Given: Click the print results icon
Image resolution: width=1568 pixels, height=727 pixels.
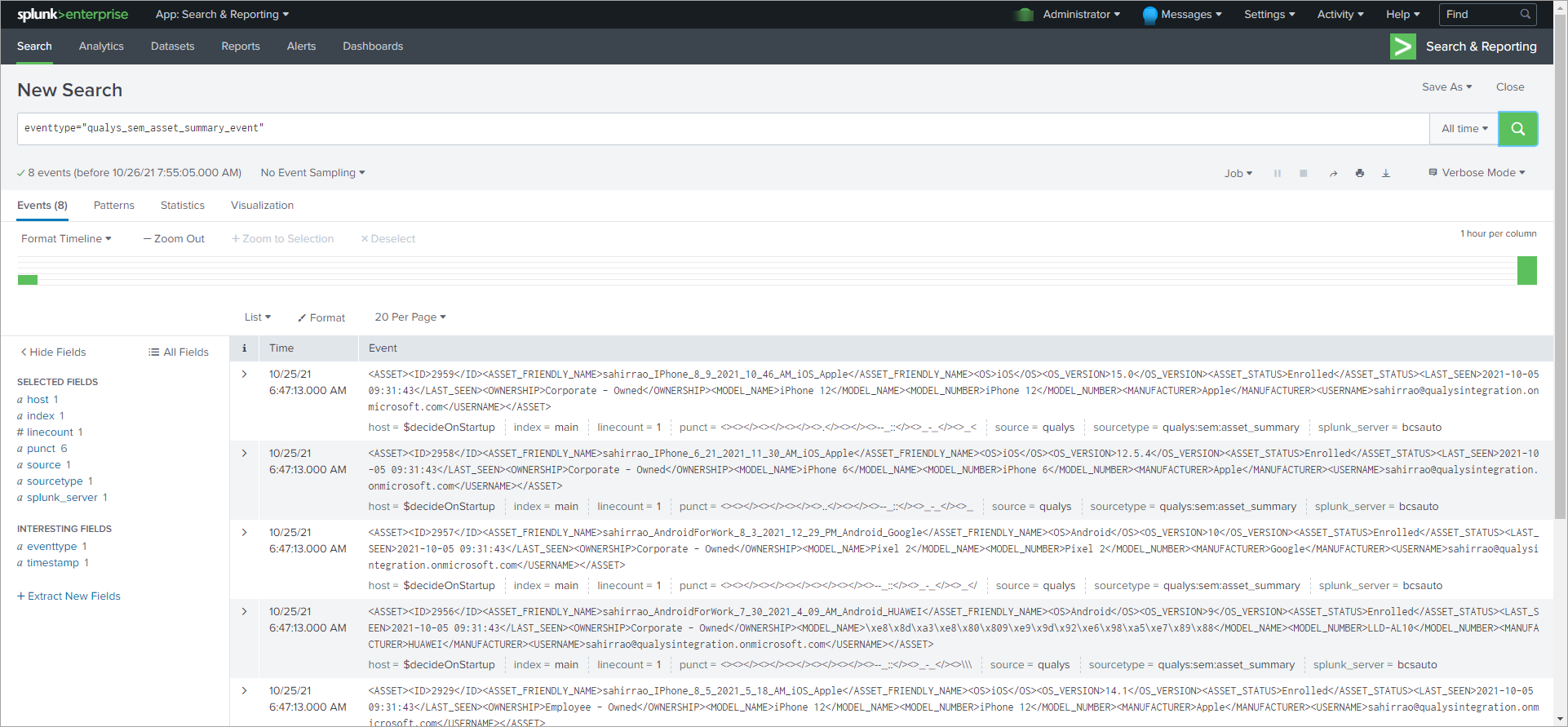Looking at the screenshot, I should point(1359,174).
